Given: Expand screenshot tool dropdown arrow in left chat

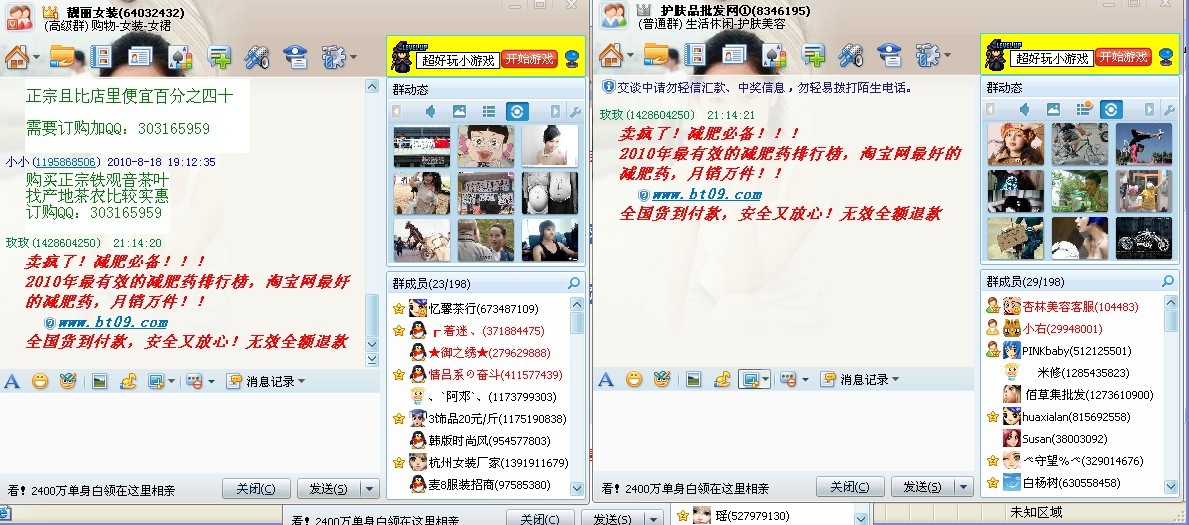Looking at the screenshot, I should coord(172,382).
